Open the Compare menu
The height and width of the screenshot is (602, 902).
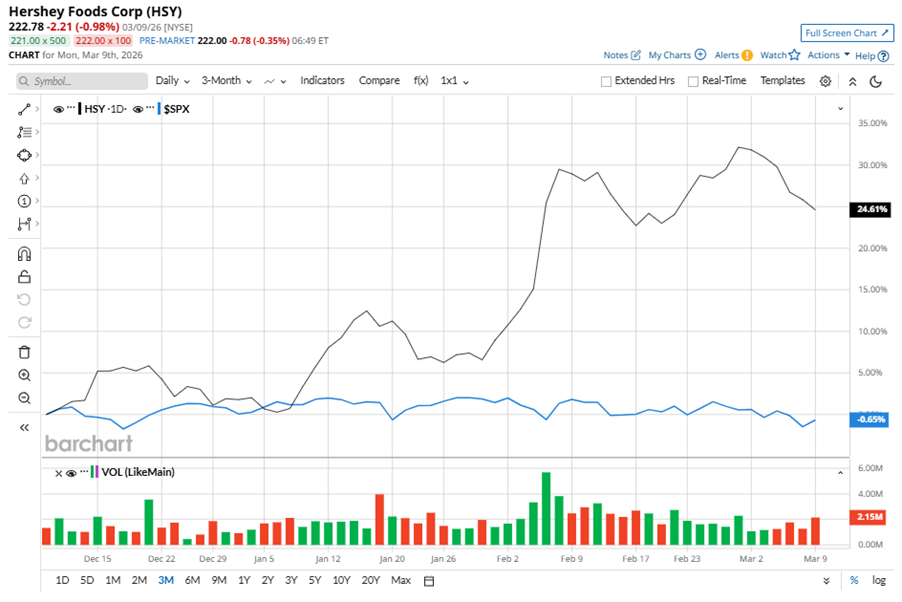(x=379, y=81)
